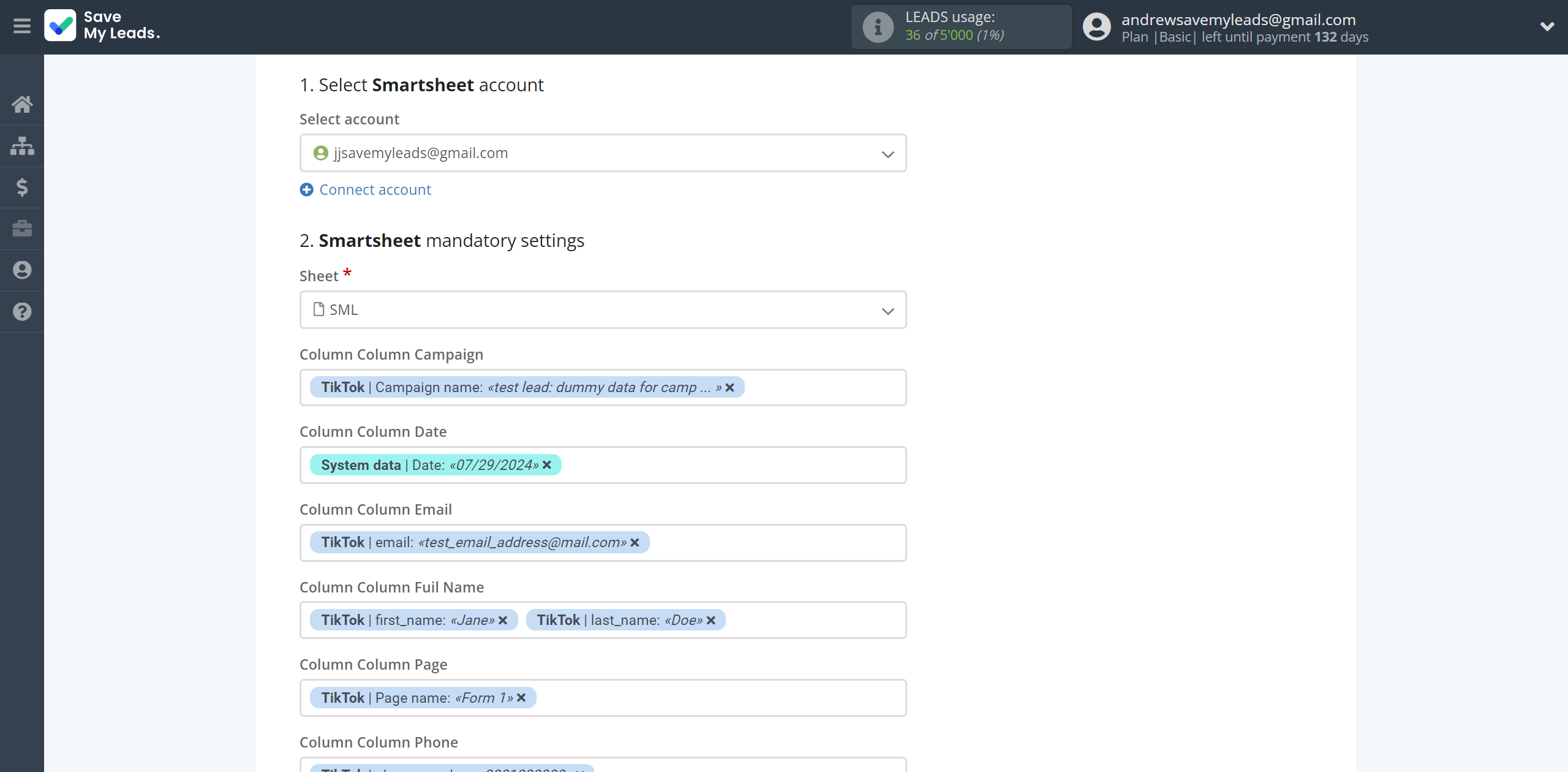Click the Plan Basic payment info text
The image size is (1568, 772).
pyautogui.click(x=1245, y=37)
